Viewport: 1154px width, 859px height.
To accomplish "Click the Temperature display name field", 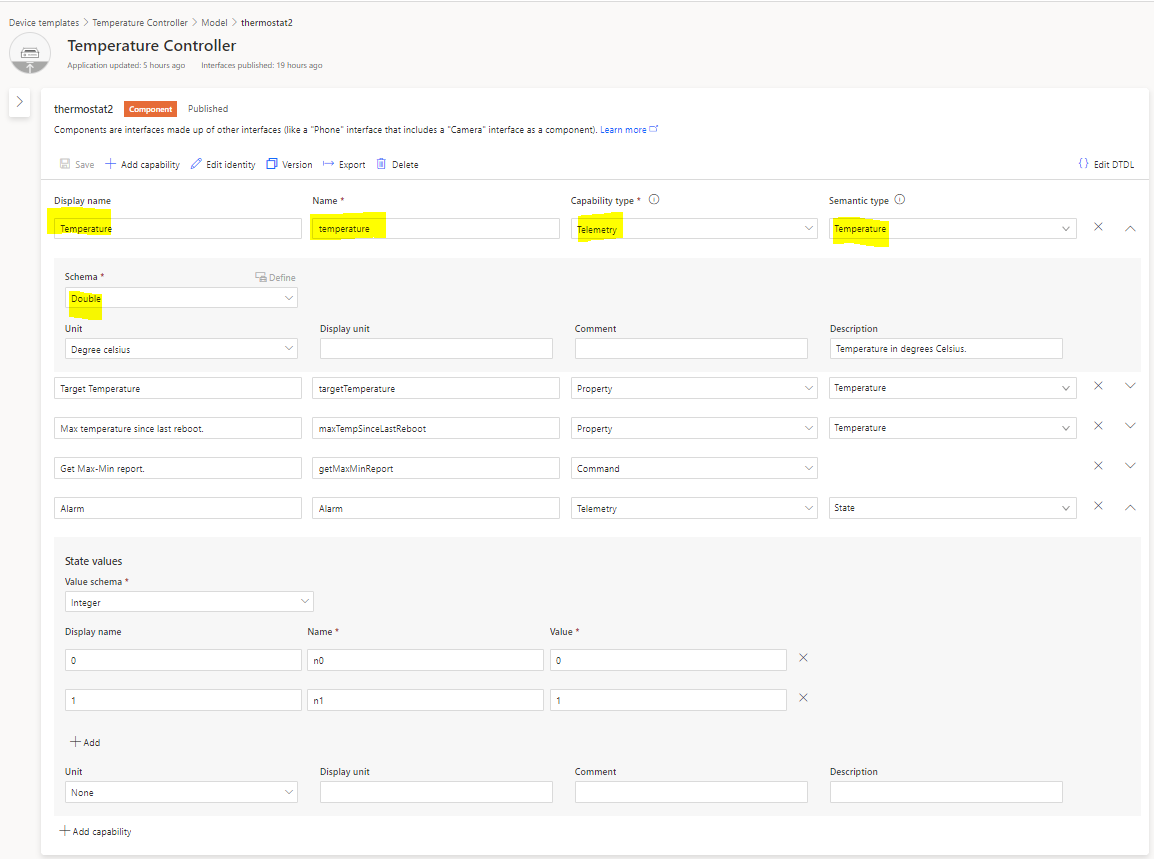I will [177, 228].
